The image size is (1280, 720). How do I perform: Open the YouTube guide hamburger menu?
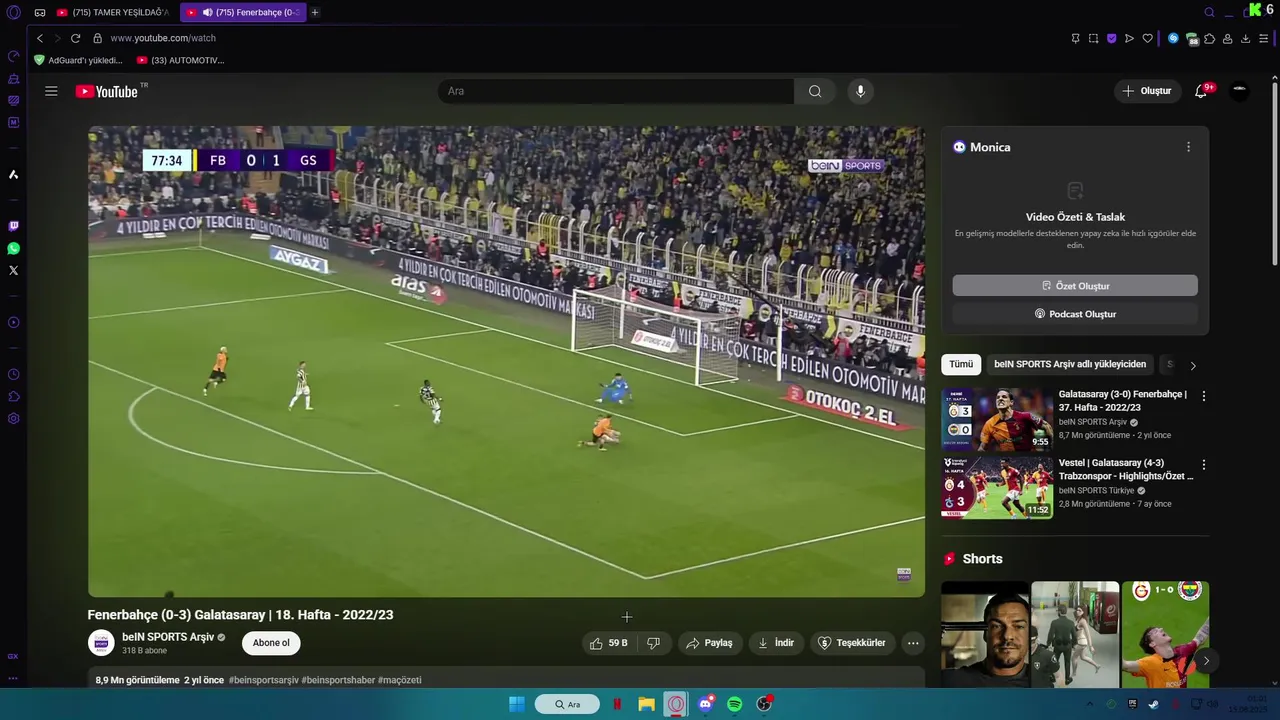[x=51, y=91]
